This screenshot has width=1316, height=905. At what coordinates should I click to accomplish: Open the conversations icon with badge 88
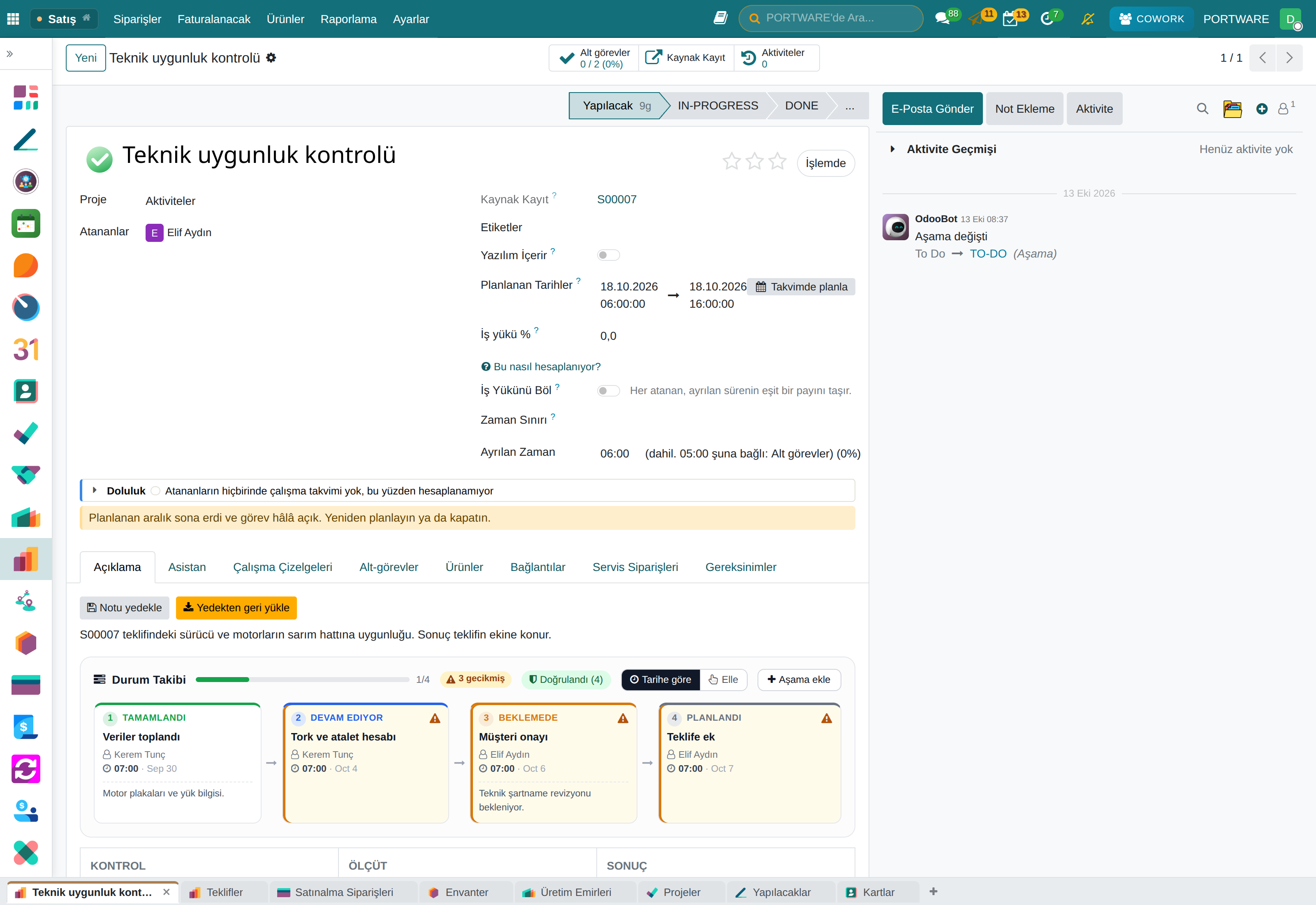tap(943, 19)
